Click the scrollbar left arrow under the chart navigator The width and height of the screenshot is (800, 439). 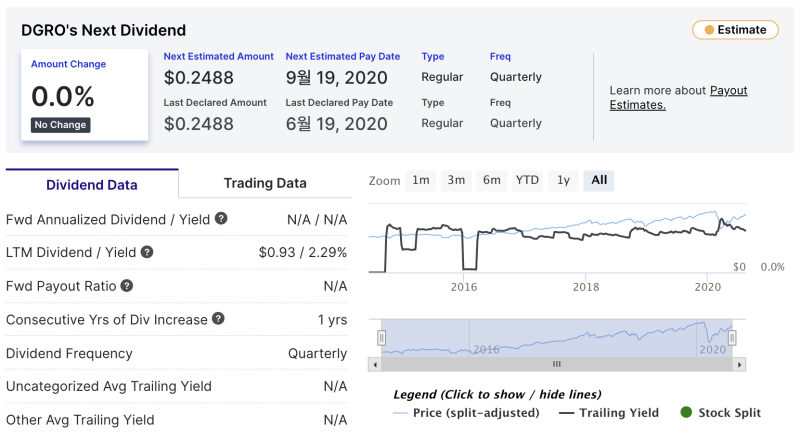coord(375,364)
